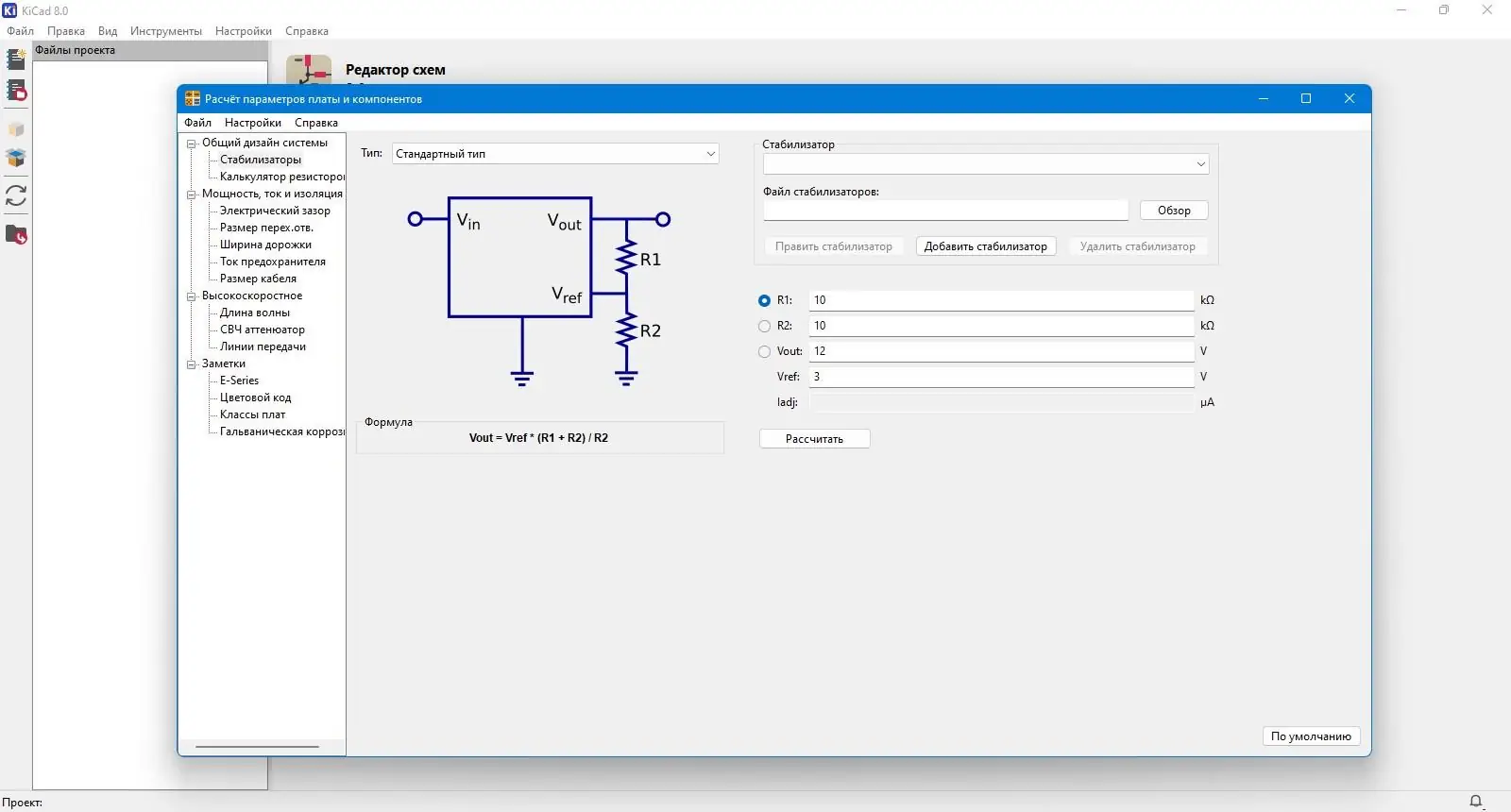Select the R1 radio button
1511x812 pixels.
point(764,300)
